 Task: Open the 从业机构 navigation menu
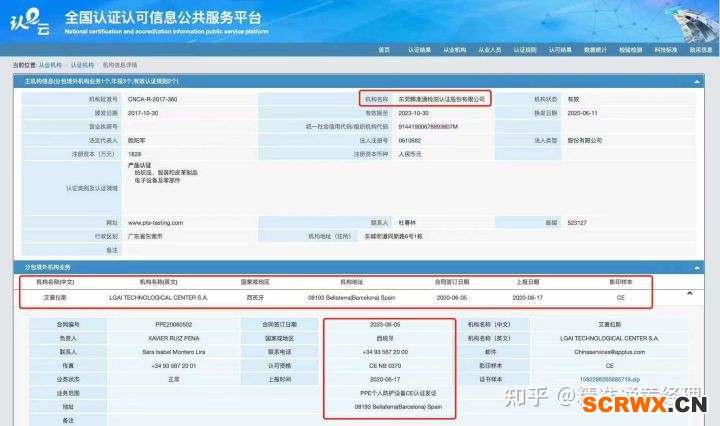pyautogui.click(x=455, y=50)
